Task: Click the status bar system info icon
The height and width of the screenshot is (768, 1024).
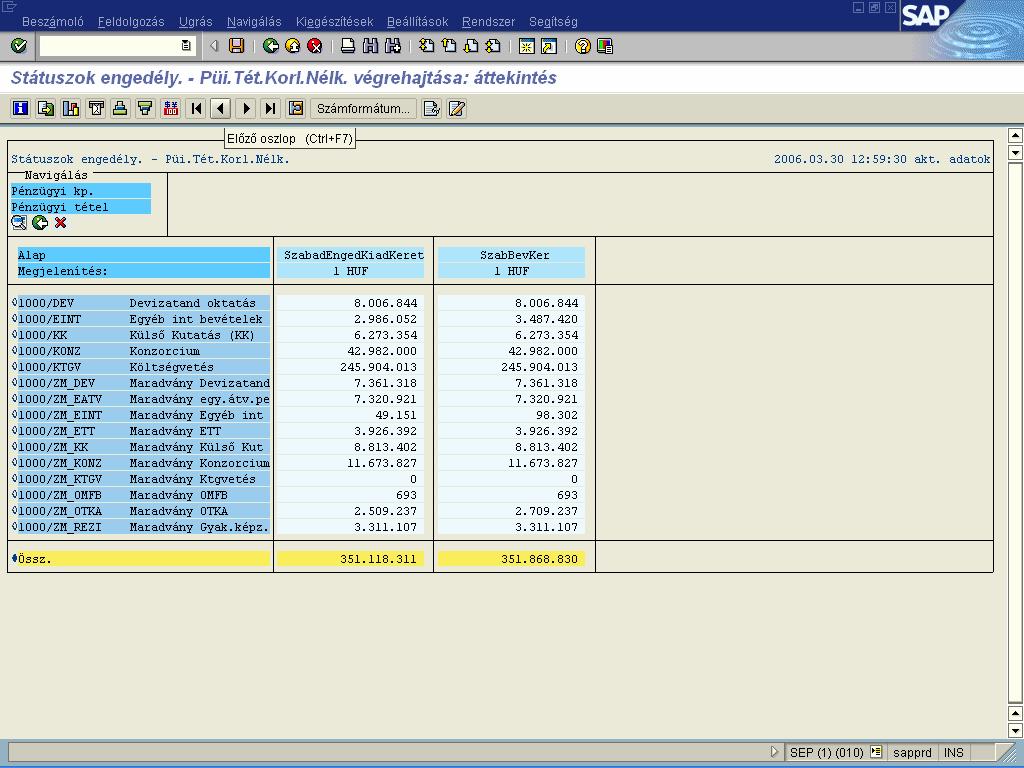Action: coord(876,752)
